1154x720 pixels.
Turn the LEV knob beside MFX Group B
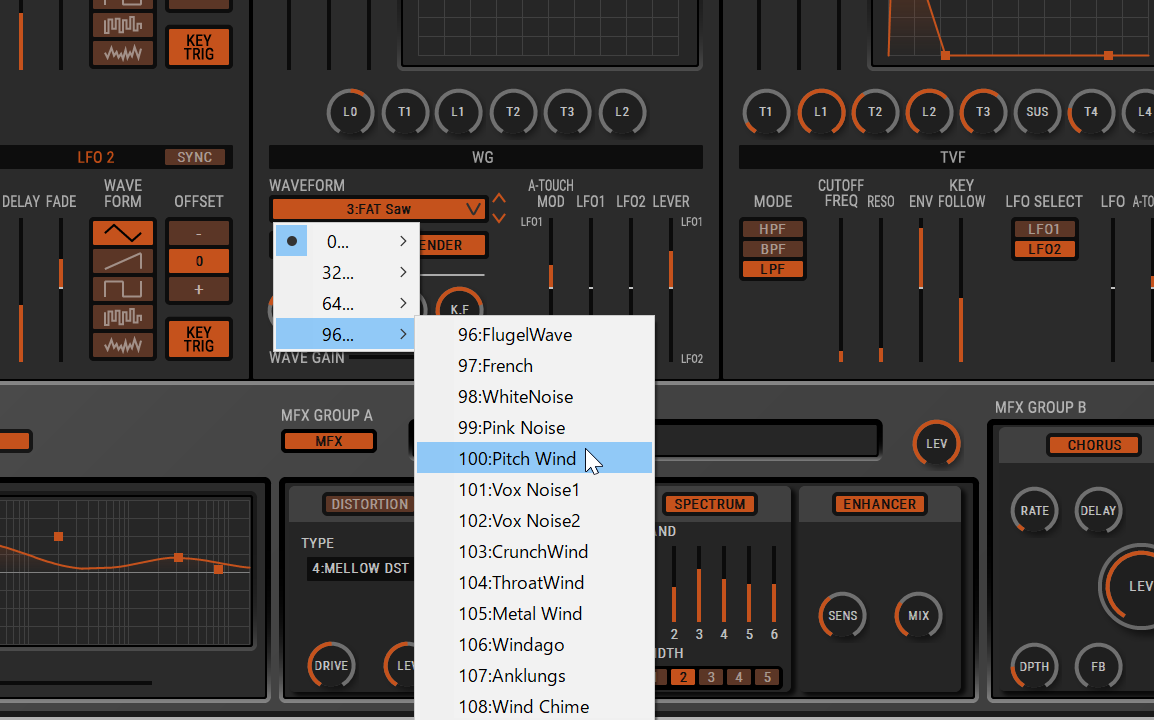(x=936, y=444)
